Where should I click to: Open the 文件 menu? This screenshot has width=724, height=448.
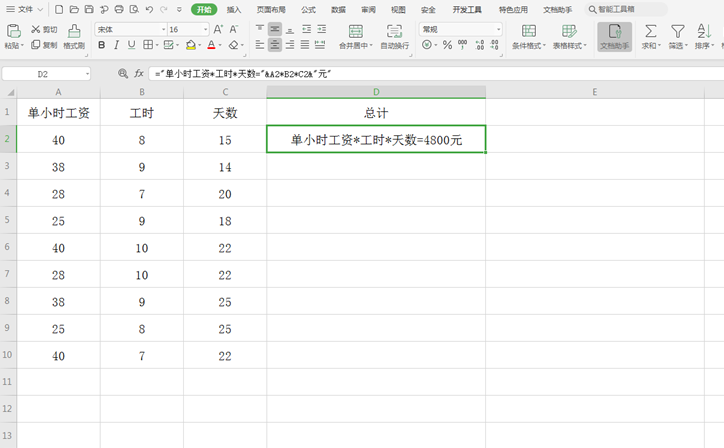(x=24, y=9)
